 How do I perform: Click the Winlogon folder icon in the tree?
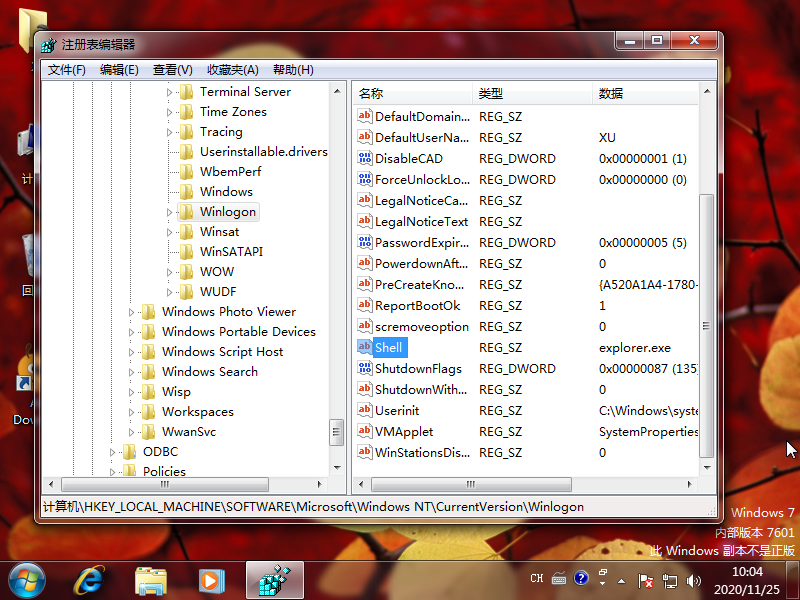[188, 212]
